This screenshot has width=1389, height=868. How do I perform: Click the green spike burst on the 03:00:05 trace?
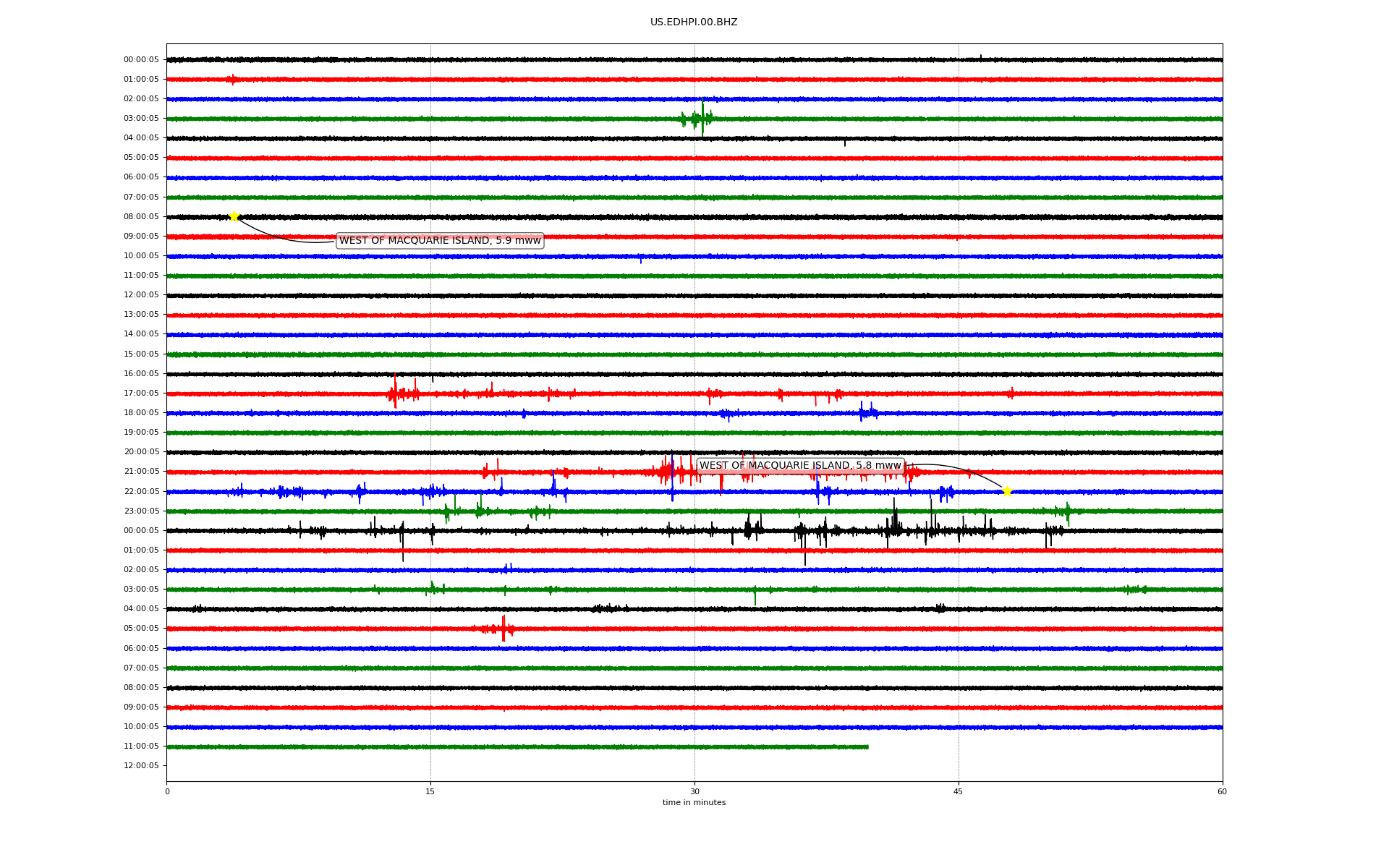[x=700, y=118]
